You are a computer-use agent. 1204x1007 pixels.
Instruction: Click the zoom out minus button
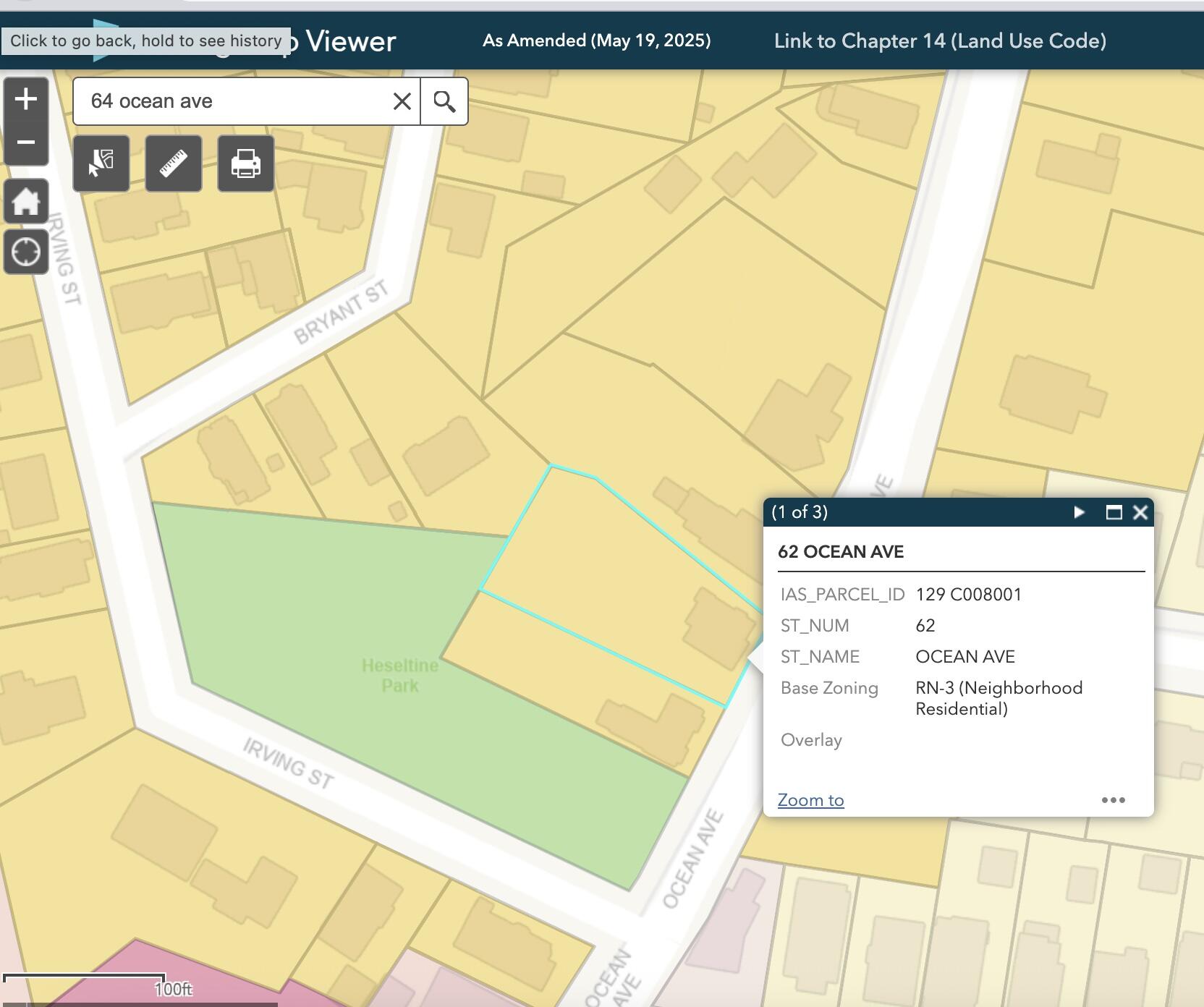point(26,143)
